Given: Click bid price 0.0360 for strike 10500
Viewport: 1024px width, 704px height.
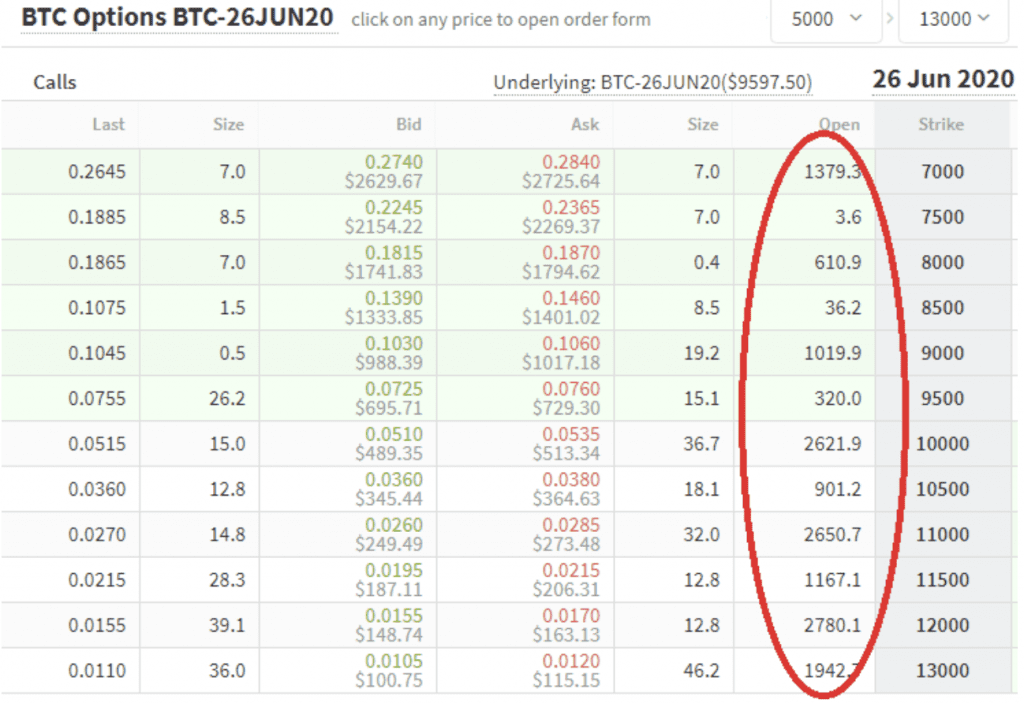Looking at the screenshot, I should click(393, 480).
